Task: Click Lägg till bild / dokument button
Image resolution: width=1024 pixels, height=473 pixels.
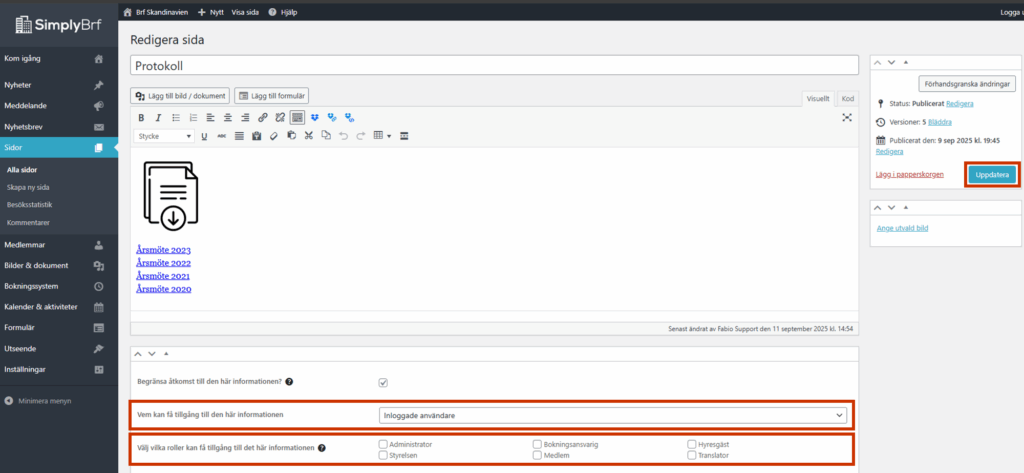Action: pos(181,96)
